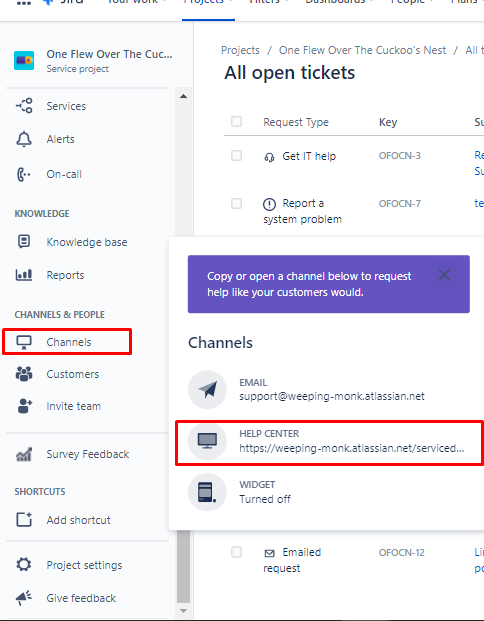Select Channels in the sidebar
484x621 pixels.
(x=67, y=342)
